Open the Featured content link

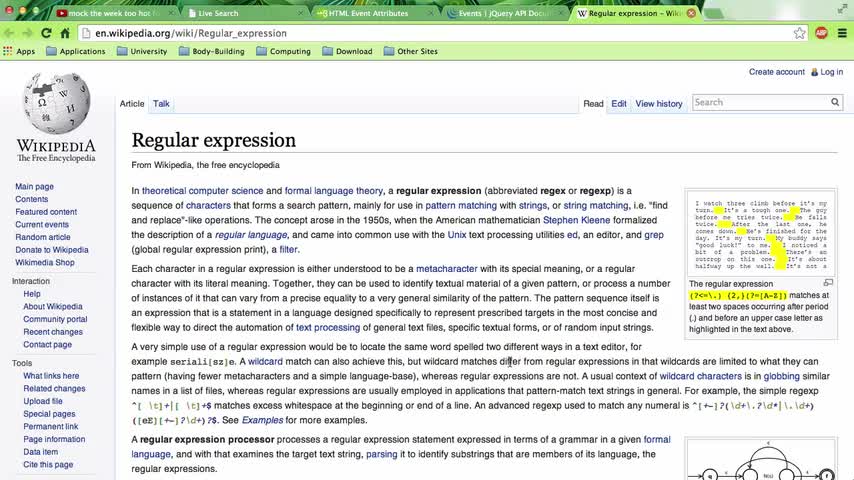point(46,211)
